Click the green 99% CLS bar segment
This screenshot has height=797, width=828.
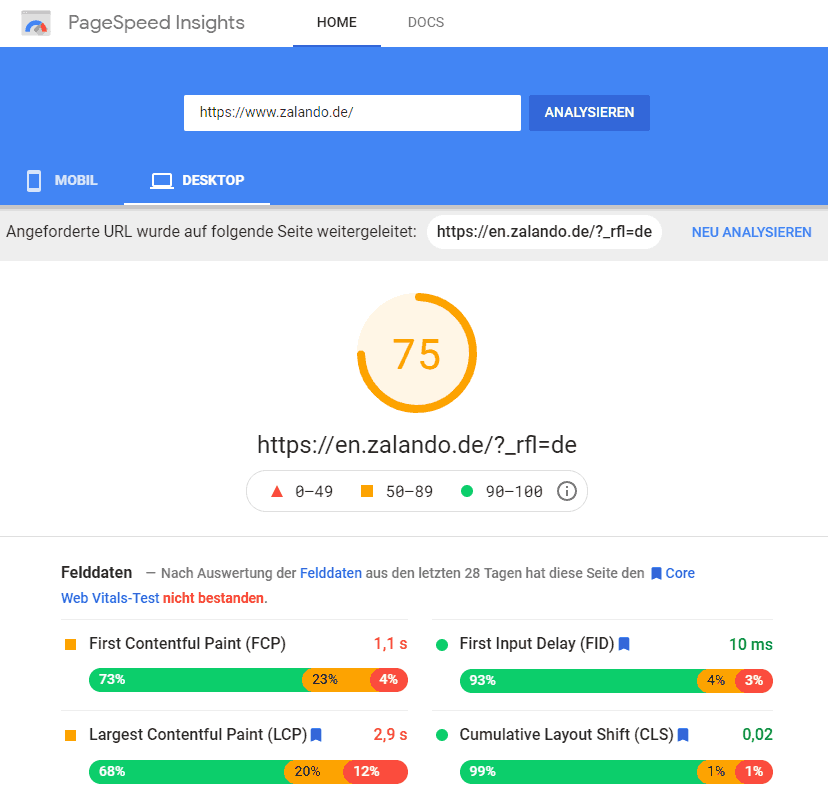tap(579, 772)
